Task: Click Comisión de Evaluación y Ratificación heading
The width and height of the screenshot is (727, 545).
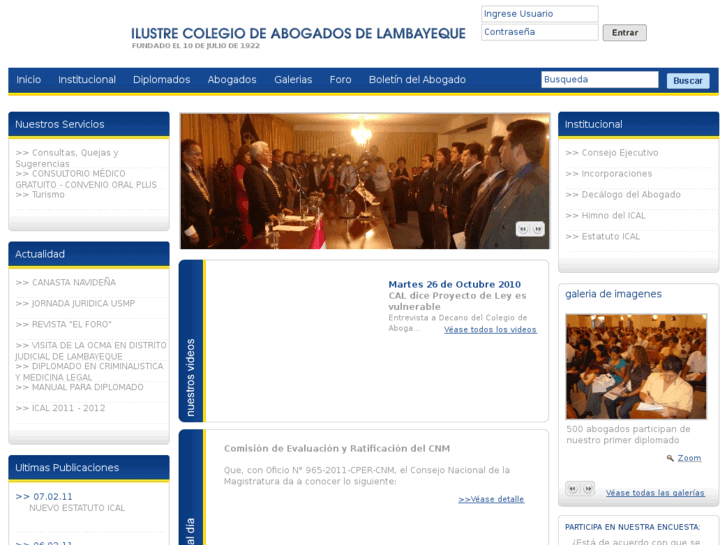Action: coord(337,449)
